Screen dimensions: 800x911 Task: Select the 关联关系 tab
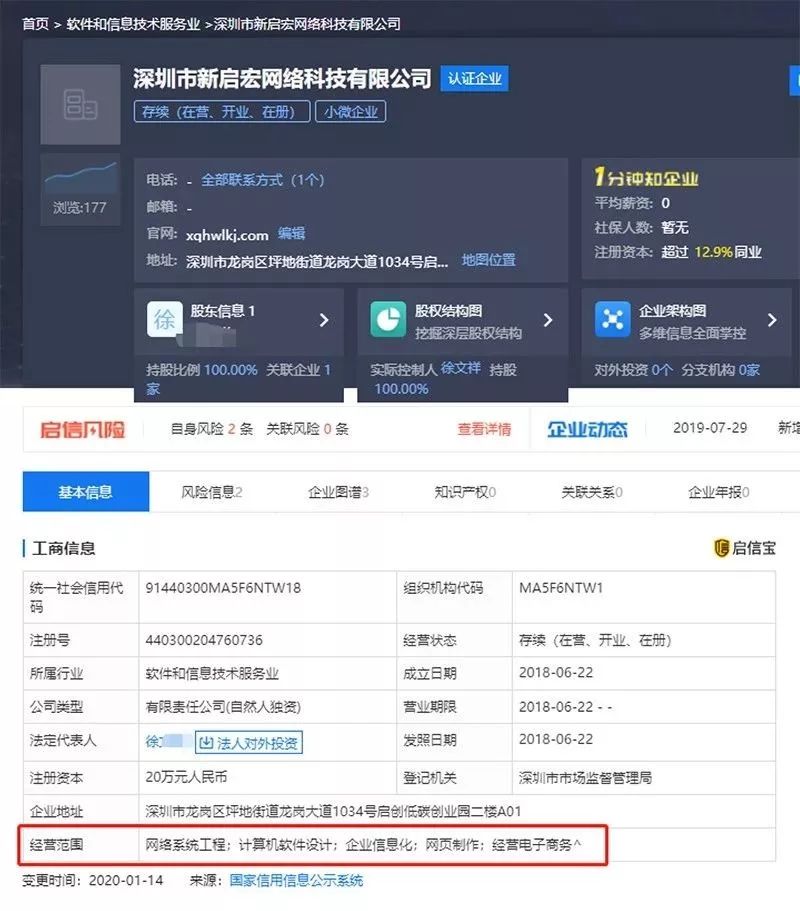click(591, 492)
